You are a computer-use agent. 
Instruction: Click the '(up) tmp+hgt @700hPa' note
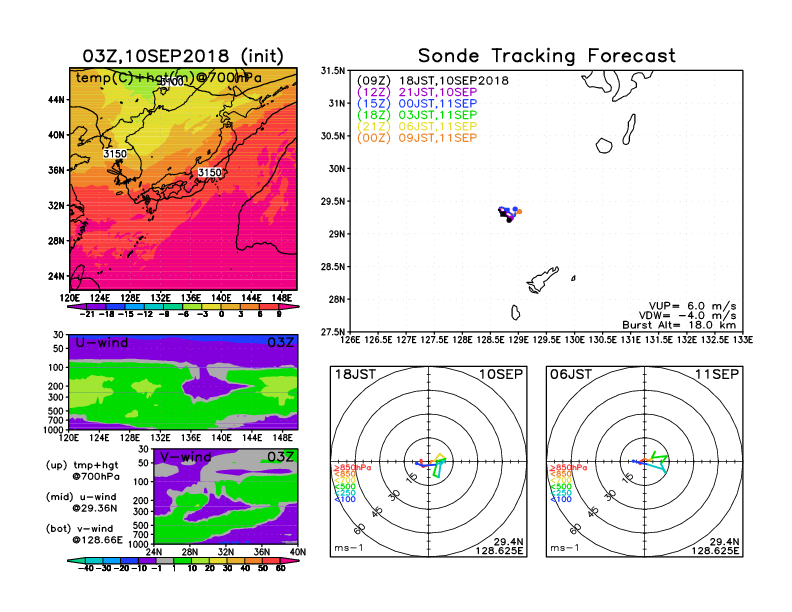[x=82, y=471]
